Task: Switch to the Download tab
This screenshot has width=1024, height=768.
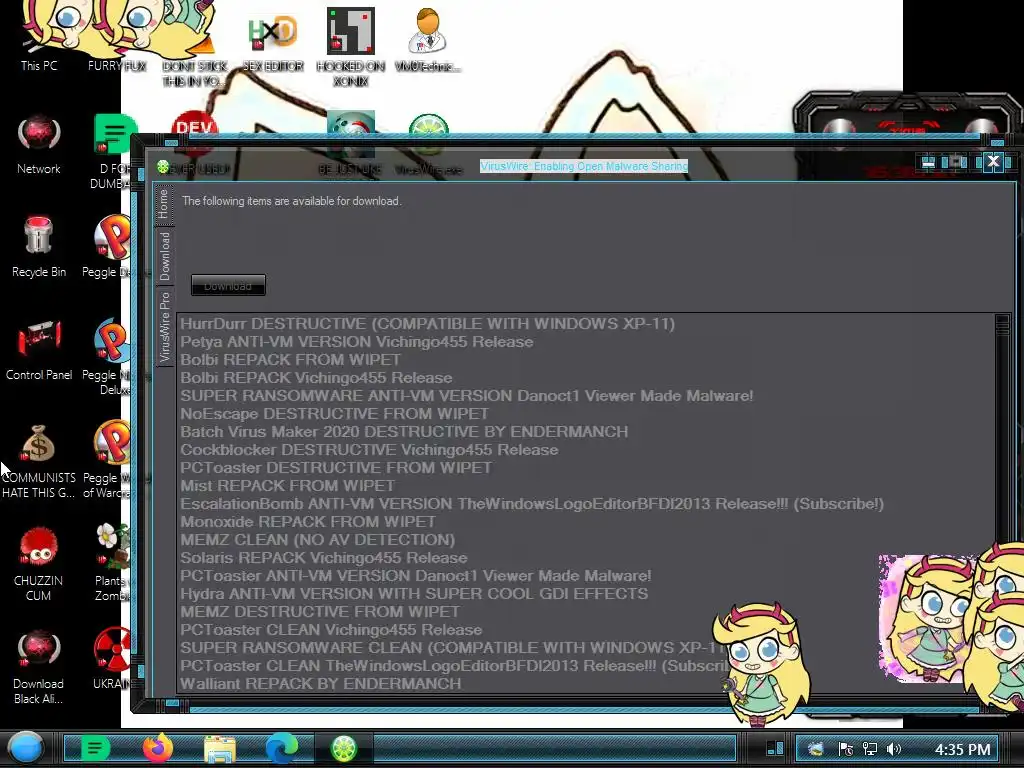Action: point(165,256)
